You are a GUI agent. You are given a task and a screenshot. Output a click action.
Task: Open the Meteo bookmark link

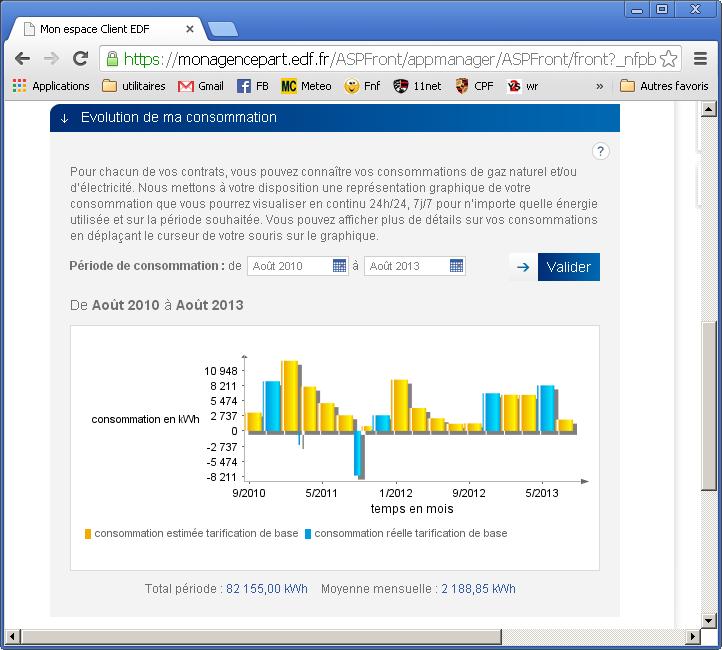click(x=306, y=86)
